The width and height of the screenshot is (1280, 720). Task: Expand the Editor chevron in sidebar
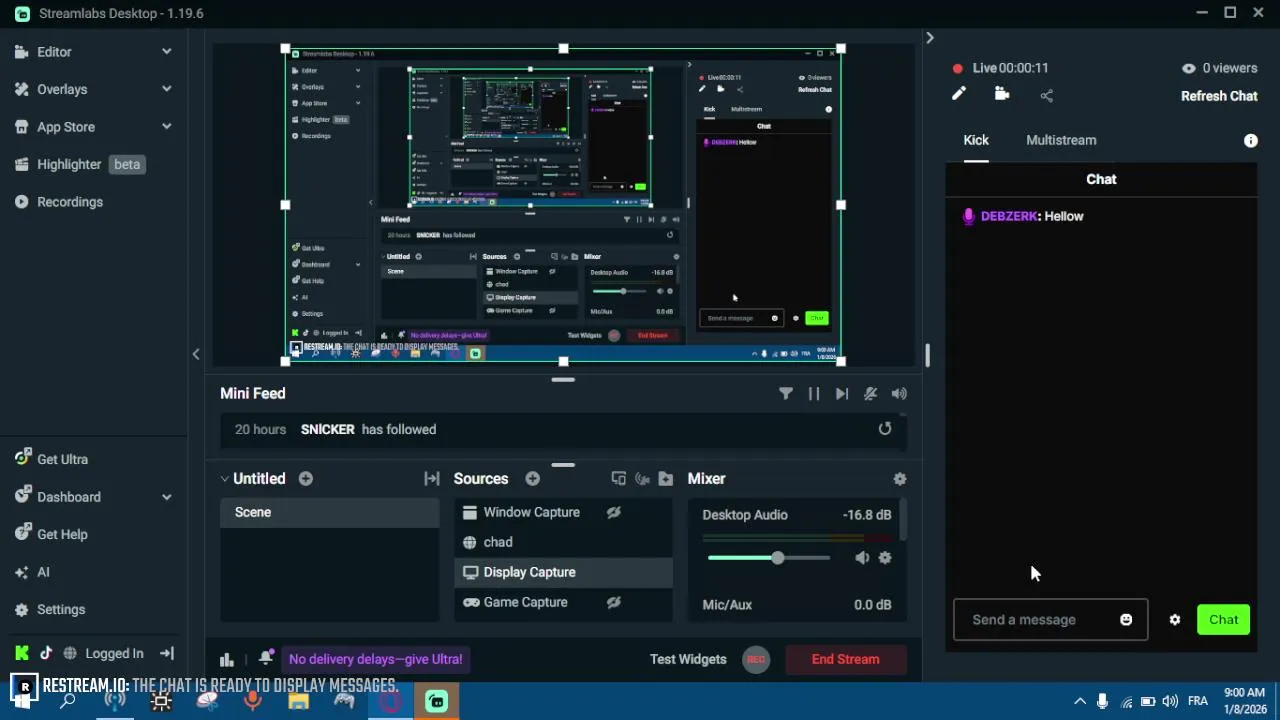[166, 52]
